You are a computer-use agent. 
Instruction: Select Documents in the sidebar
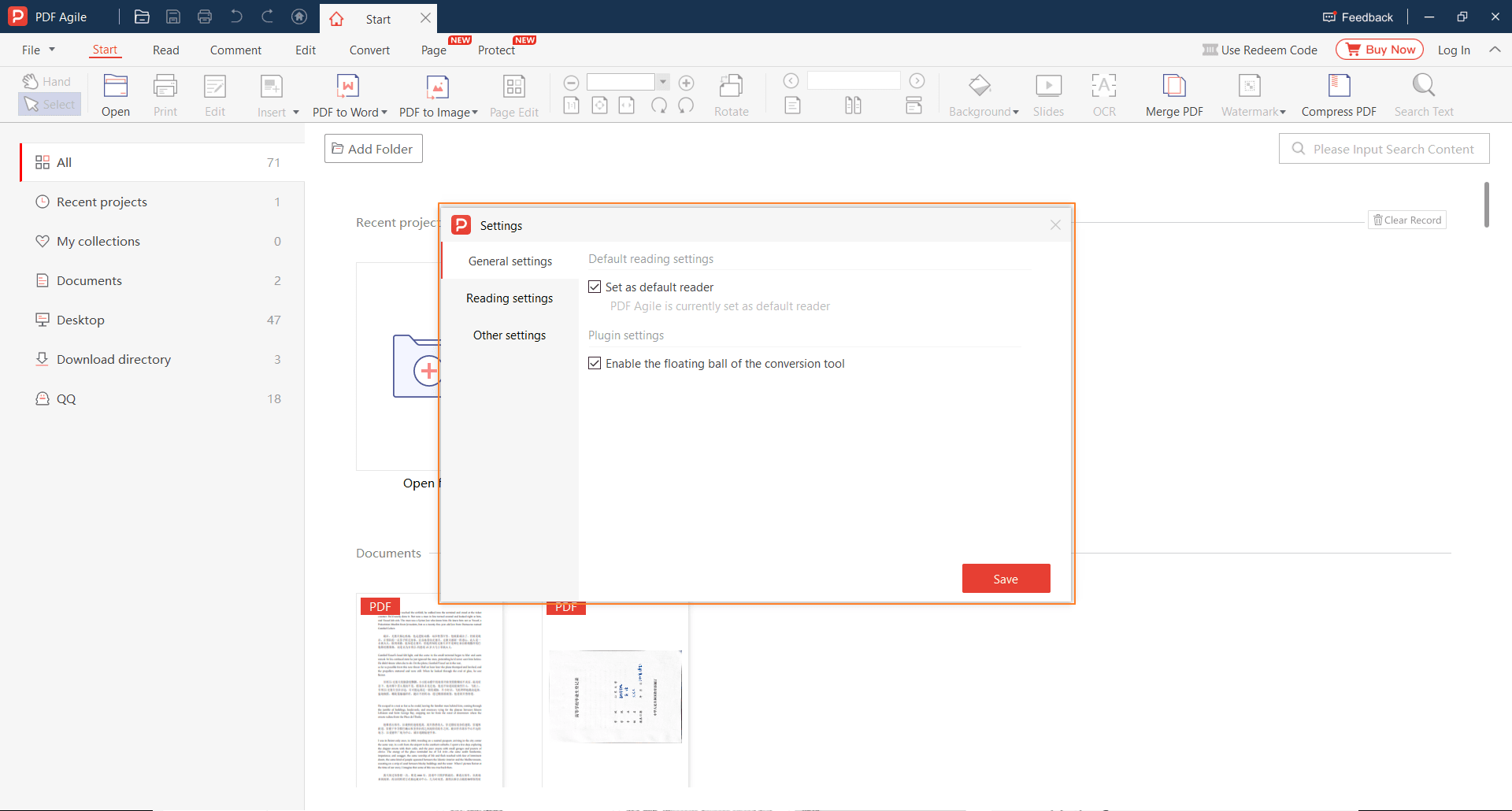pos(161,280)
